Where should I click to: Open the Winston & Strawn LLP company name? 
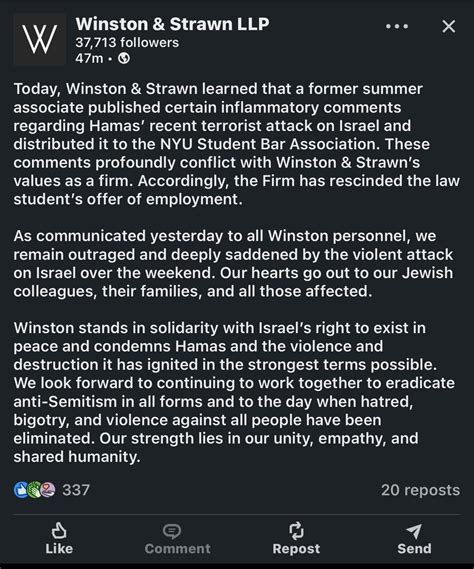[172, 24]
